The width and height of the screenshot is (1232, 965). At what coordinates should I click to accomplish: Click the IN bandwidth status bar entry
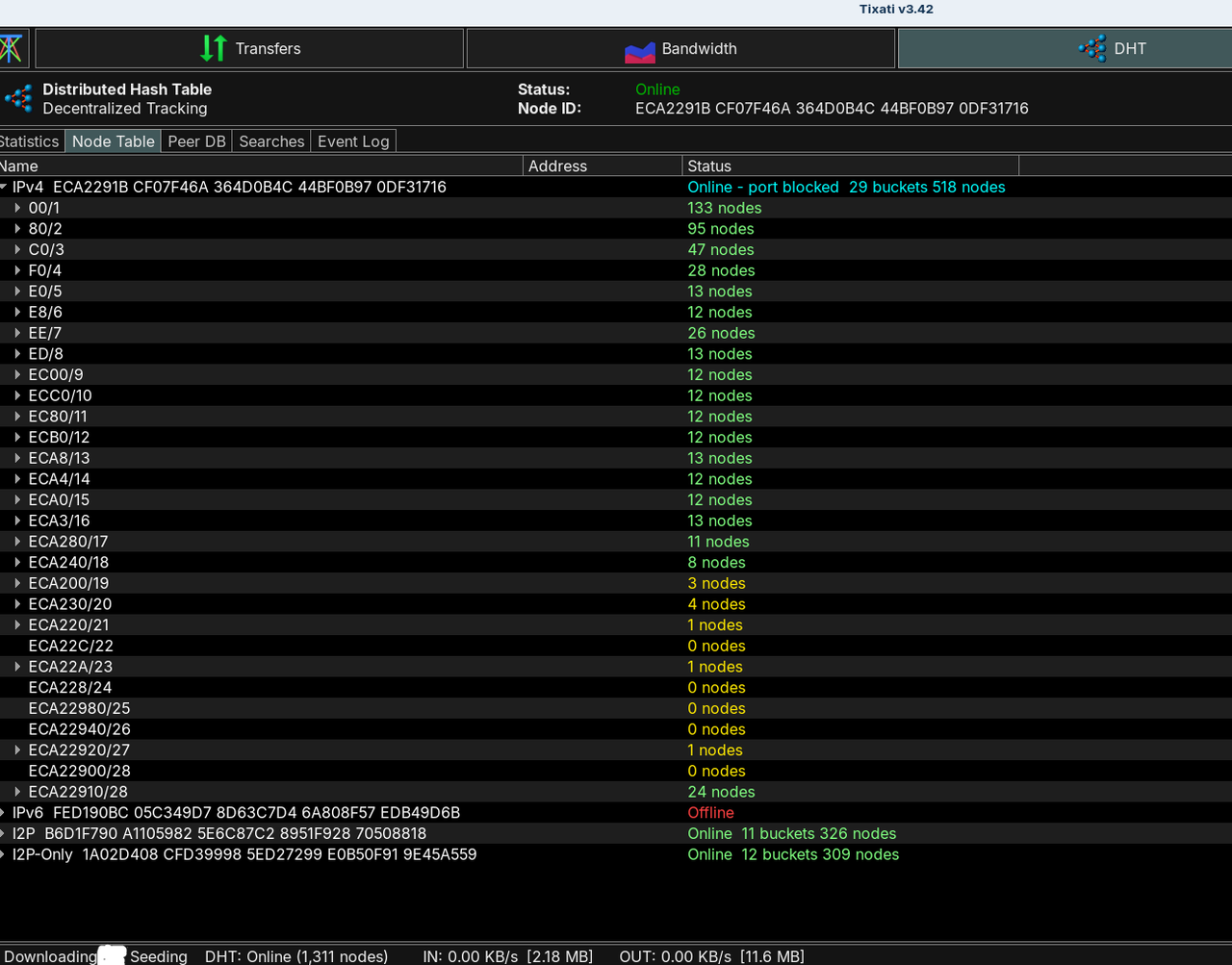tap(508, 956)
